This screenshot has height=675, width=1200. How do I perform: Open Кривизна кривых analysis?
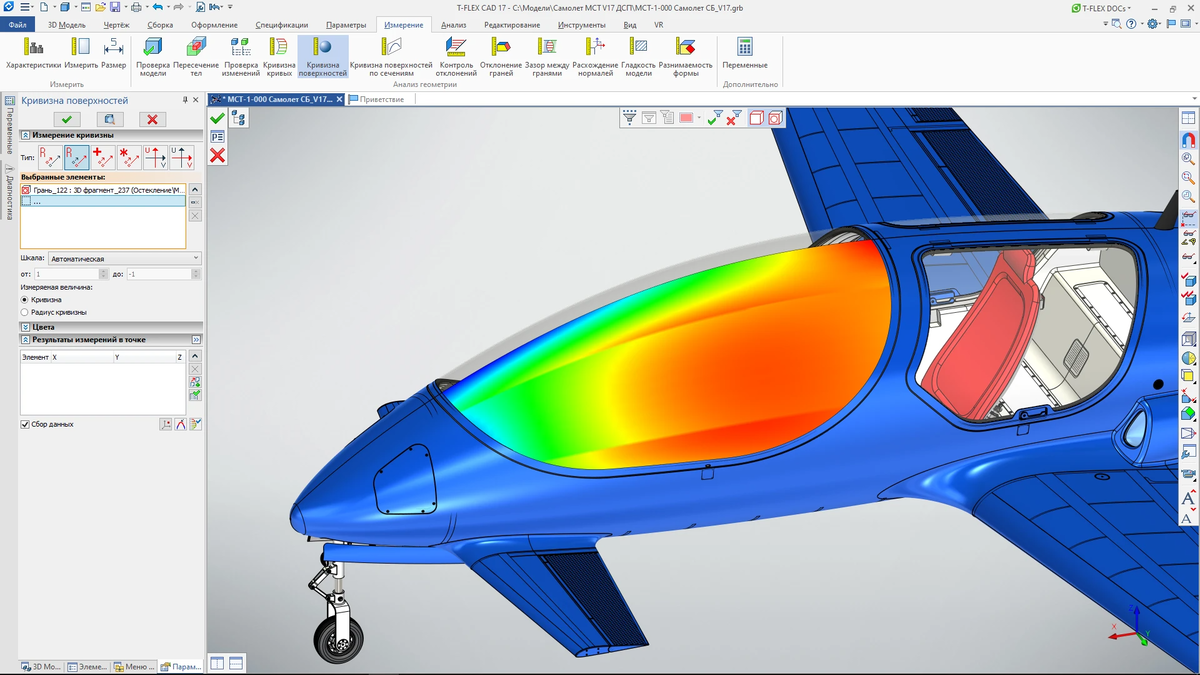tap(279, 58)
